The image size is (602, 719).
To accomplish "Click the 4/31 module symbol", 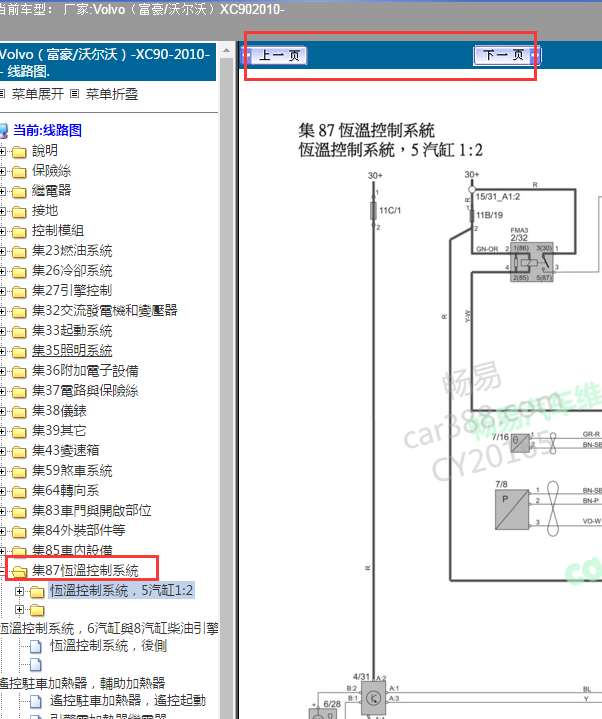I will coord(374,697).
